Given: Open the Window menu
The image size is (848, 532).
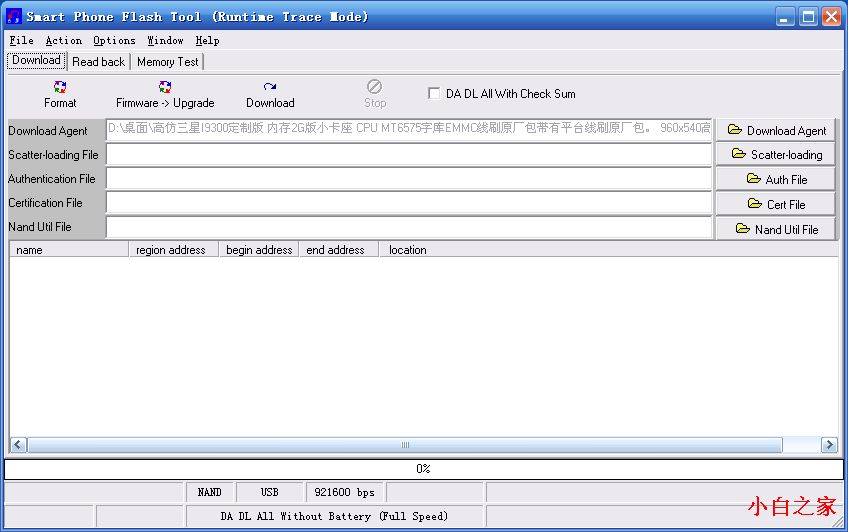Looking at the screenshot, I should coord(165,41).
